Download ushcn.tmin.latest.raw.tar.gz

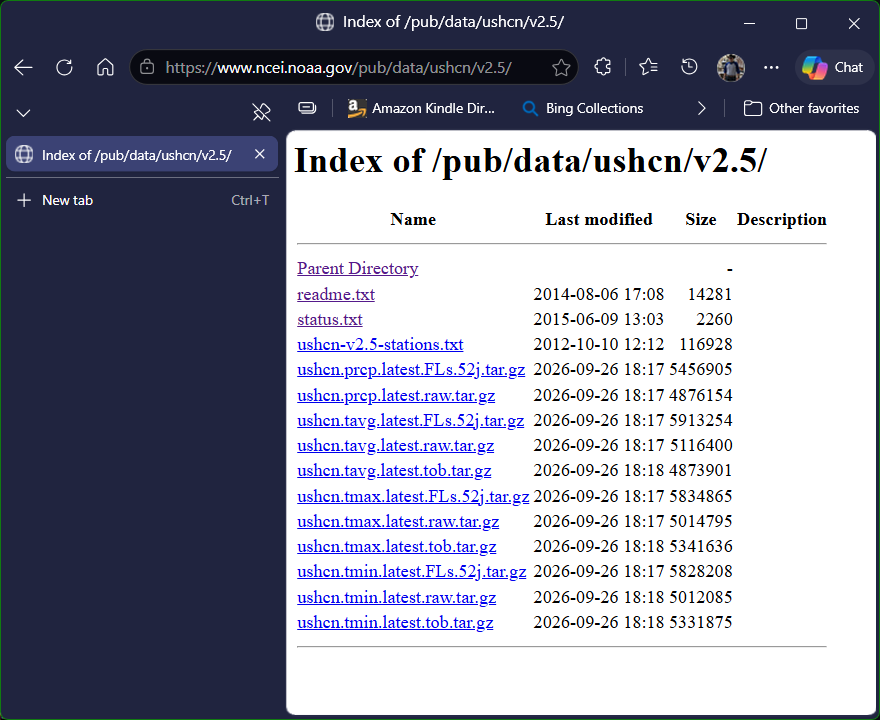click(396, 597)
